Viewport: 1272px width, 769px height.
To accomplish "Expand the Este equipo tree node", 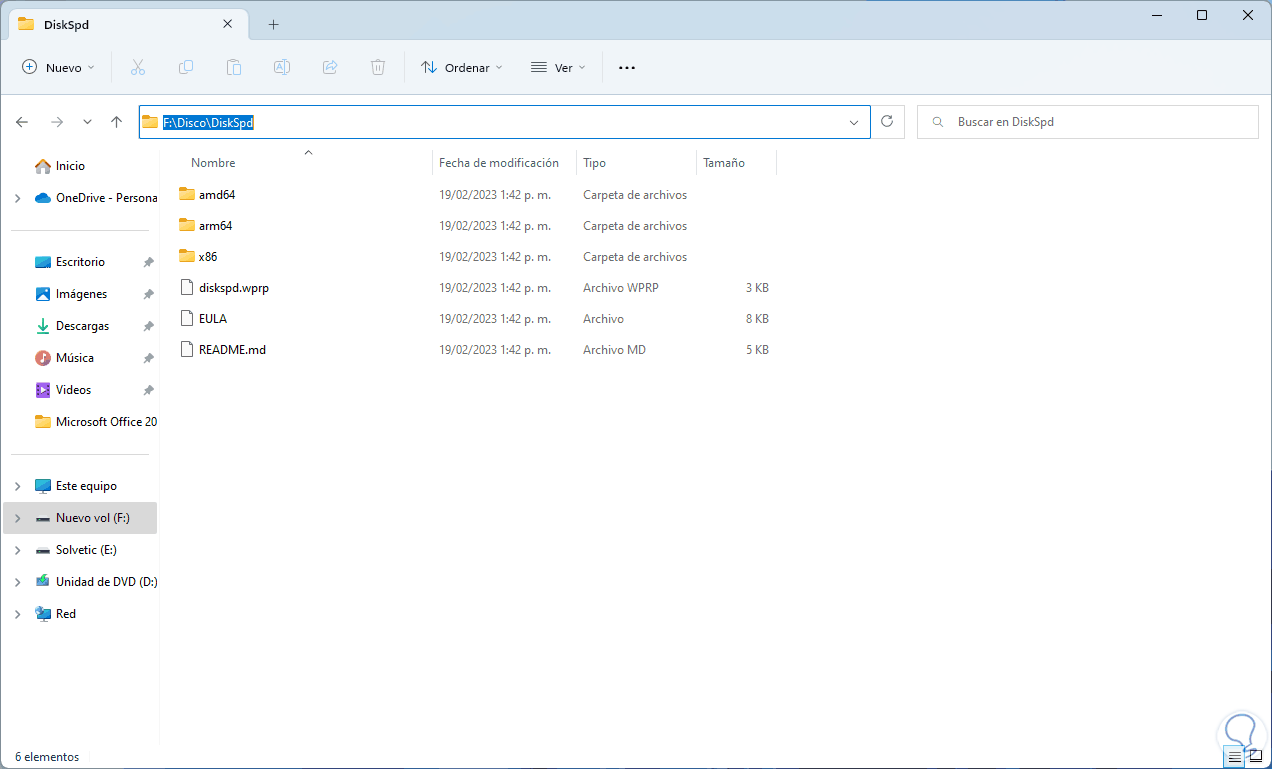I will [17, 486].
